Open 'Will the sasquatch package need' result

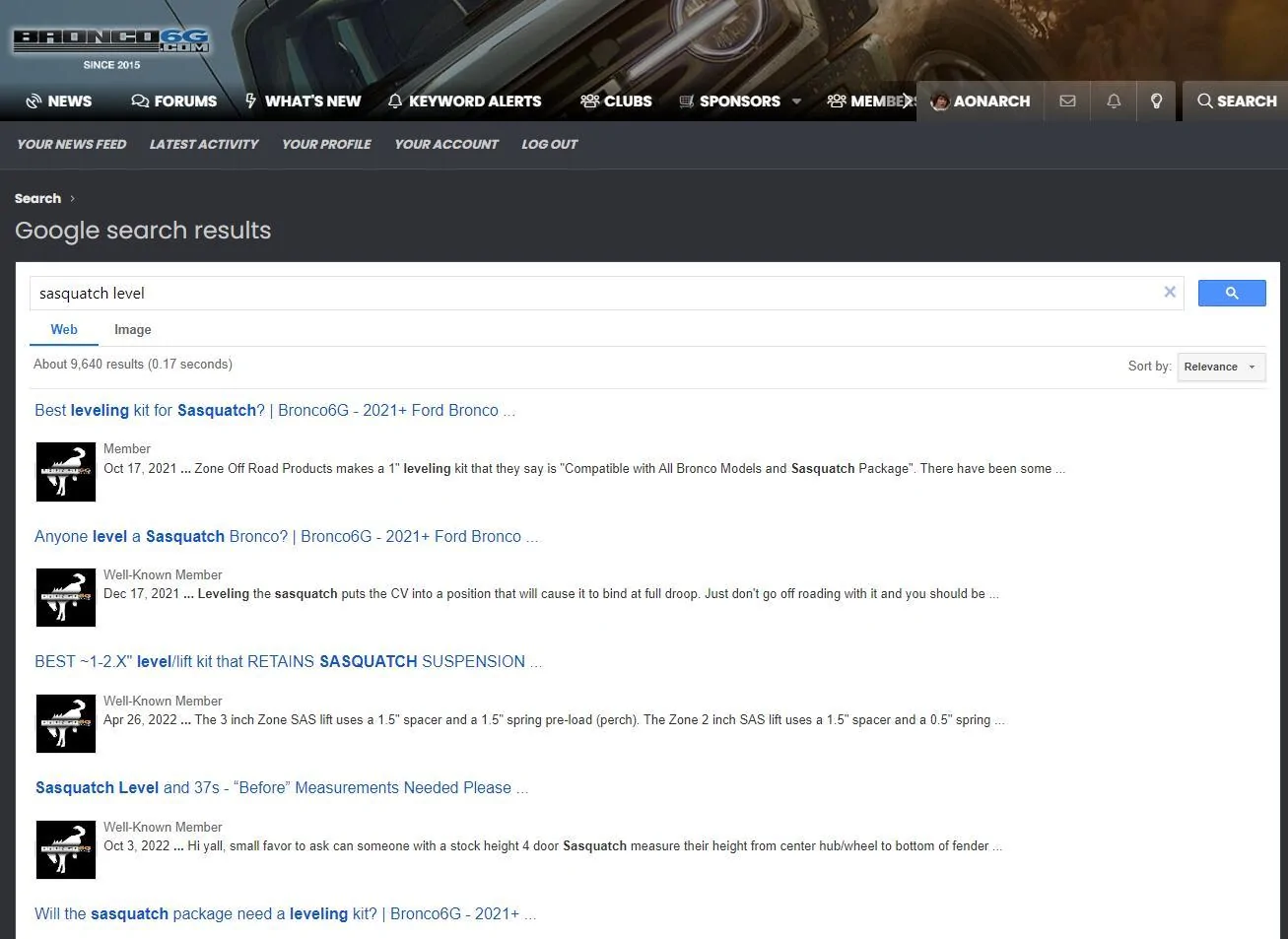(286, 914)
